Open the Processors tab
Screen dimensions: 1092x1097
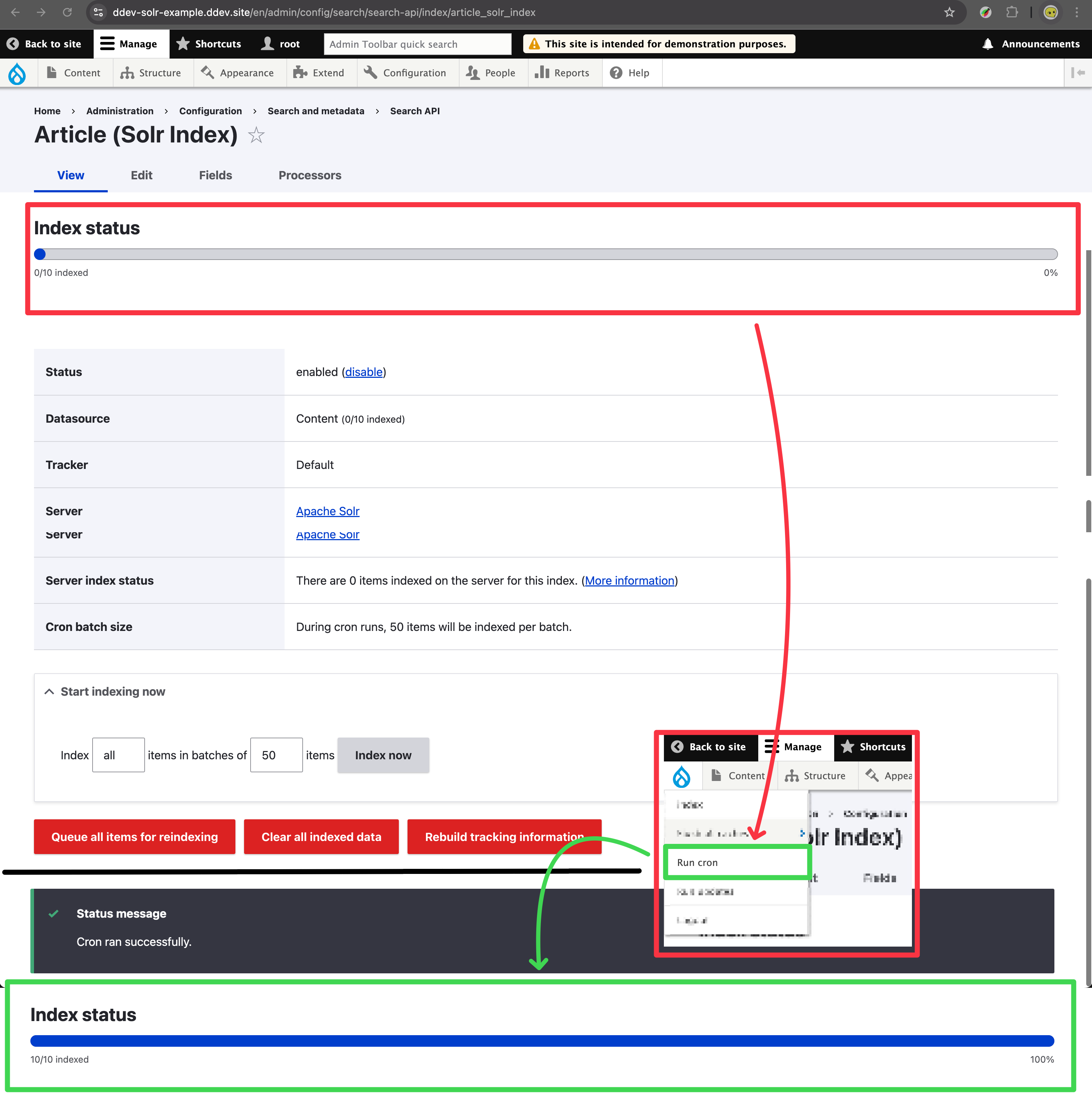pos(310,175)
